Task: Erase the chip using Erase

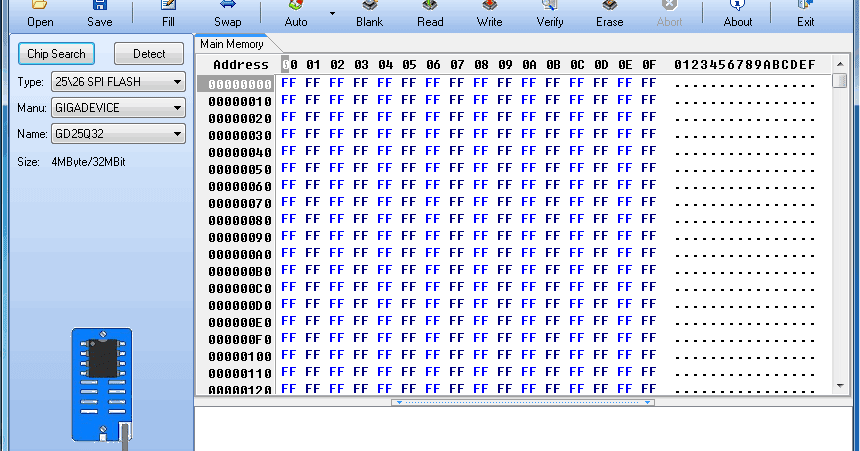Action: click(x=609, y=14)
